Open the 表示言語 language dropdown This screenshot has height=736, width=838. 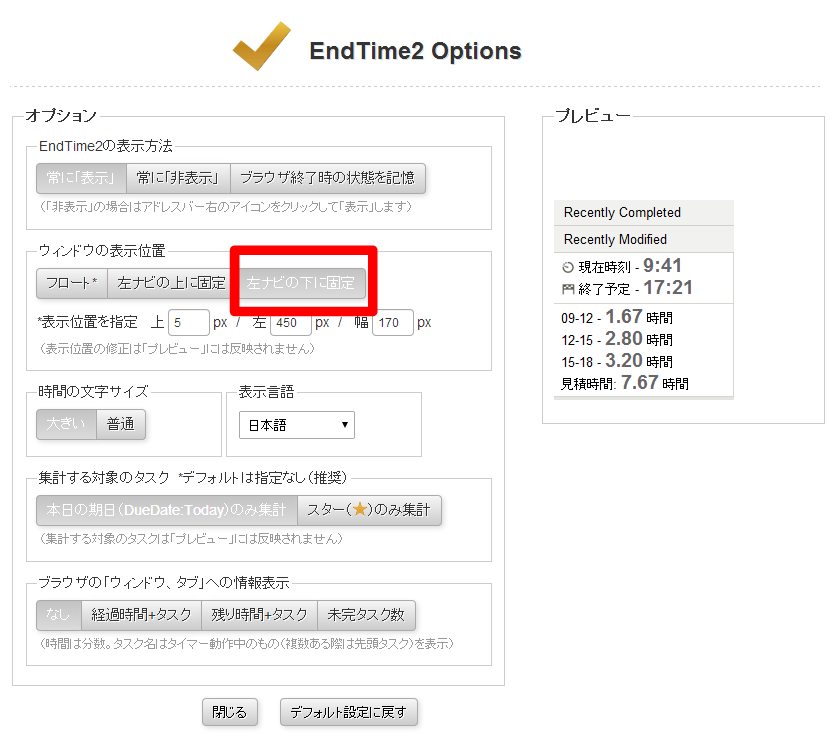tap(296, 425)
